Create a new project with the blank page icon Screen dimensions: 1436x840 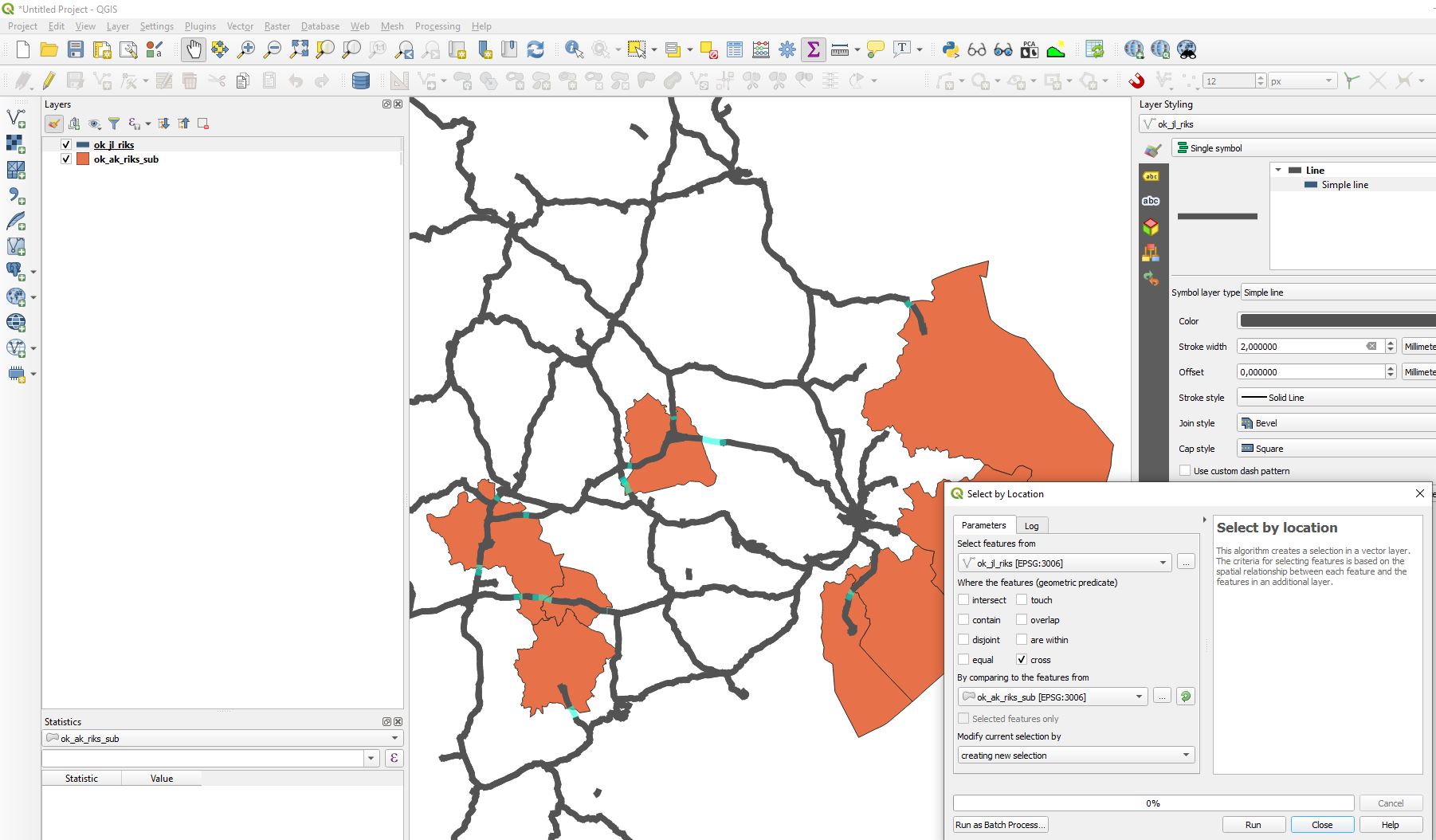pos(23,49)
